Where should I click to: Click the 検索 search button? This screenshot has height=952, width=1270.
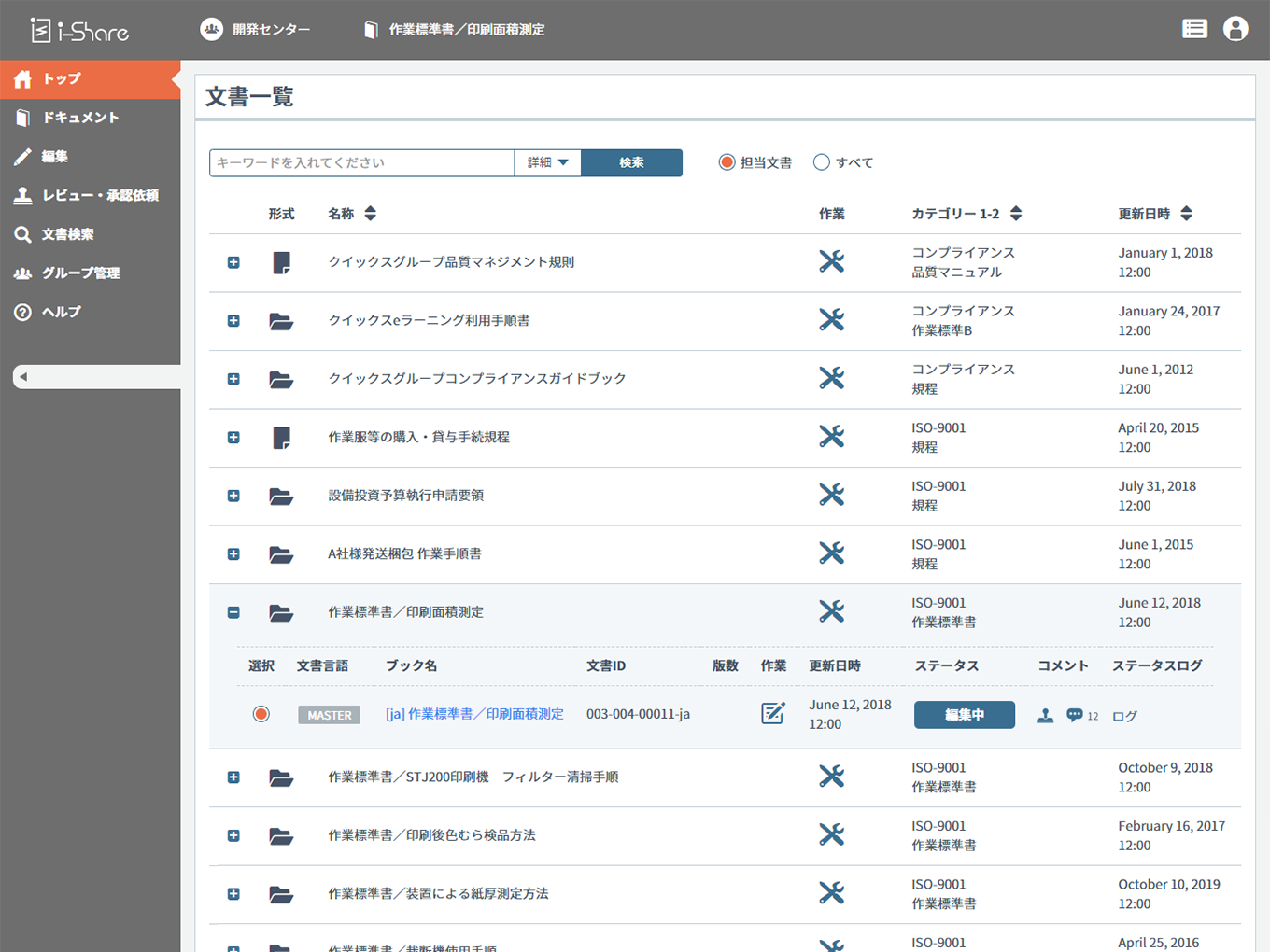click(631, 162)
